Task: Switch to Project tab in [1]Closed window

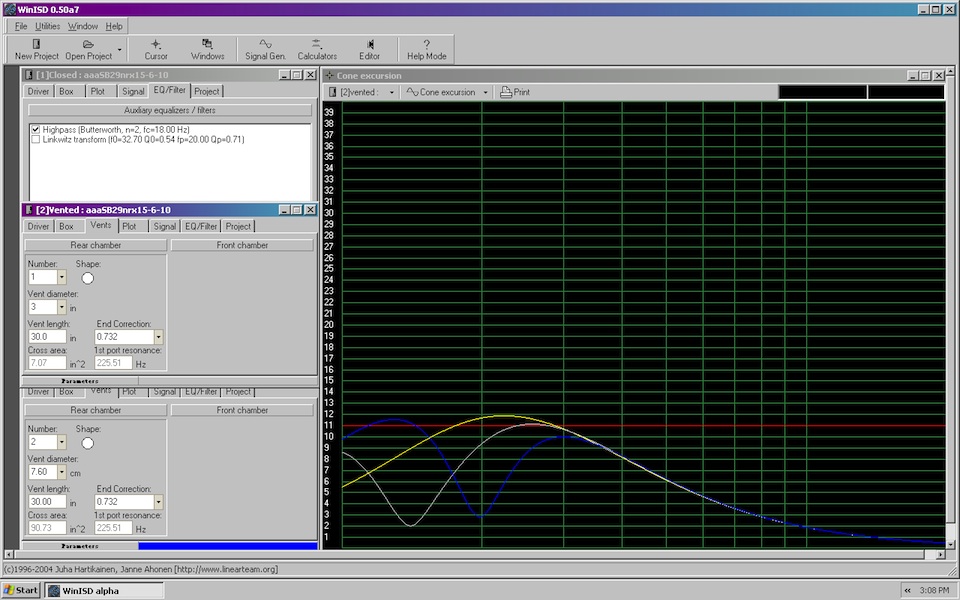Action: pyautogui.click(x=207, y=91)
